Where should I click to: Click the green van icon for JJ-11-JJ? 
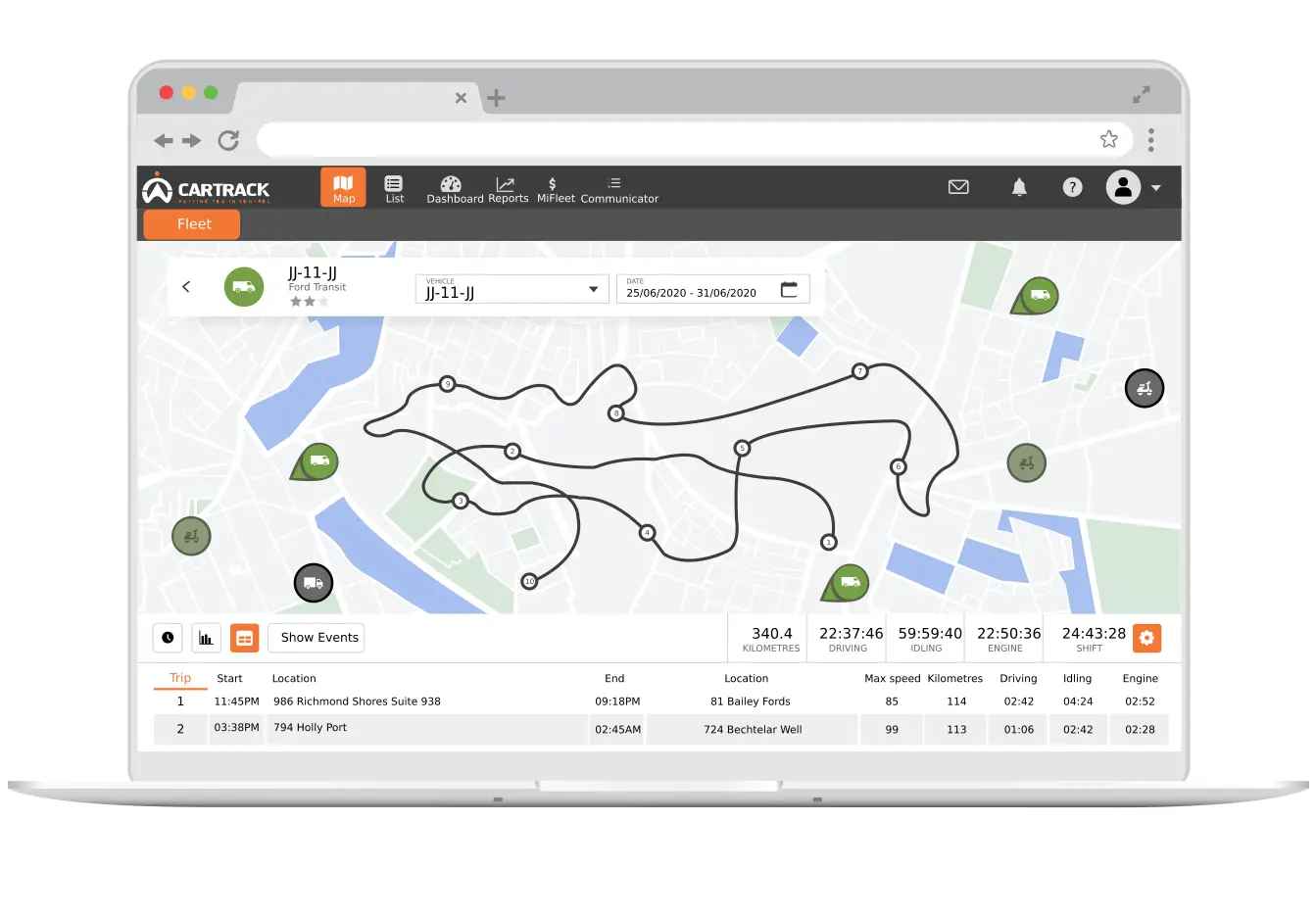pos(244,287)
